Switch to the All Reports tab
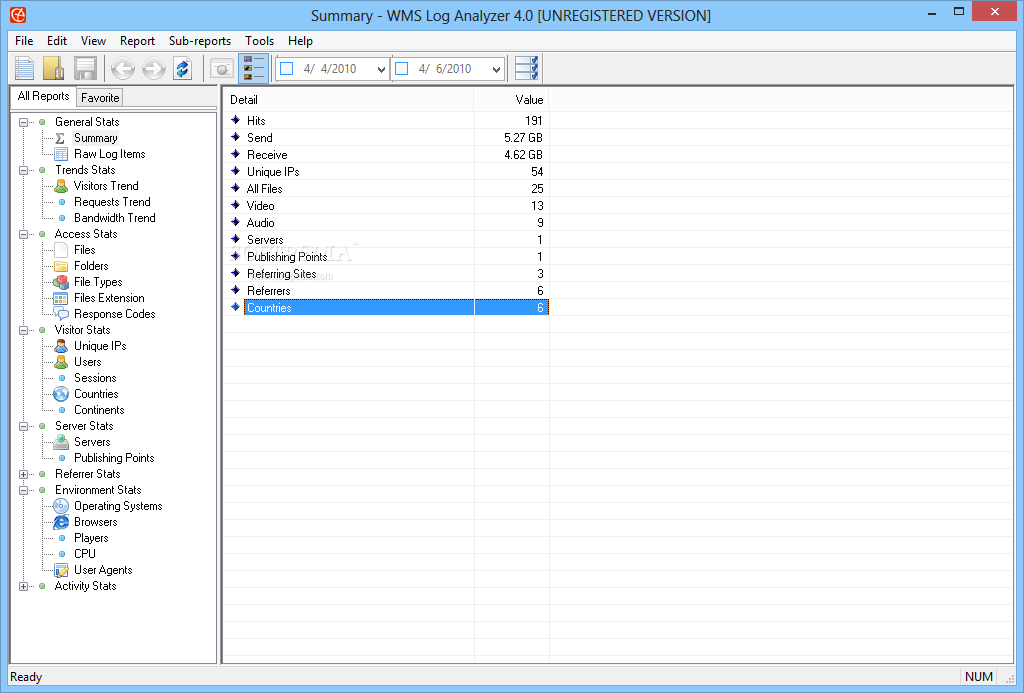The image size is (1024, 693). (43, 96)
